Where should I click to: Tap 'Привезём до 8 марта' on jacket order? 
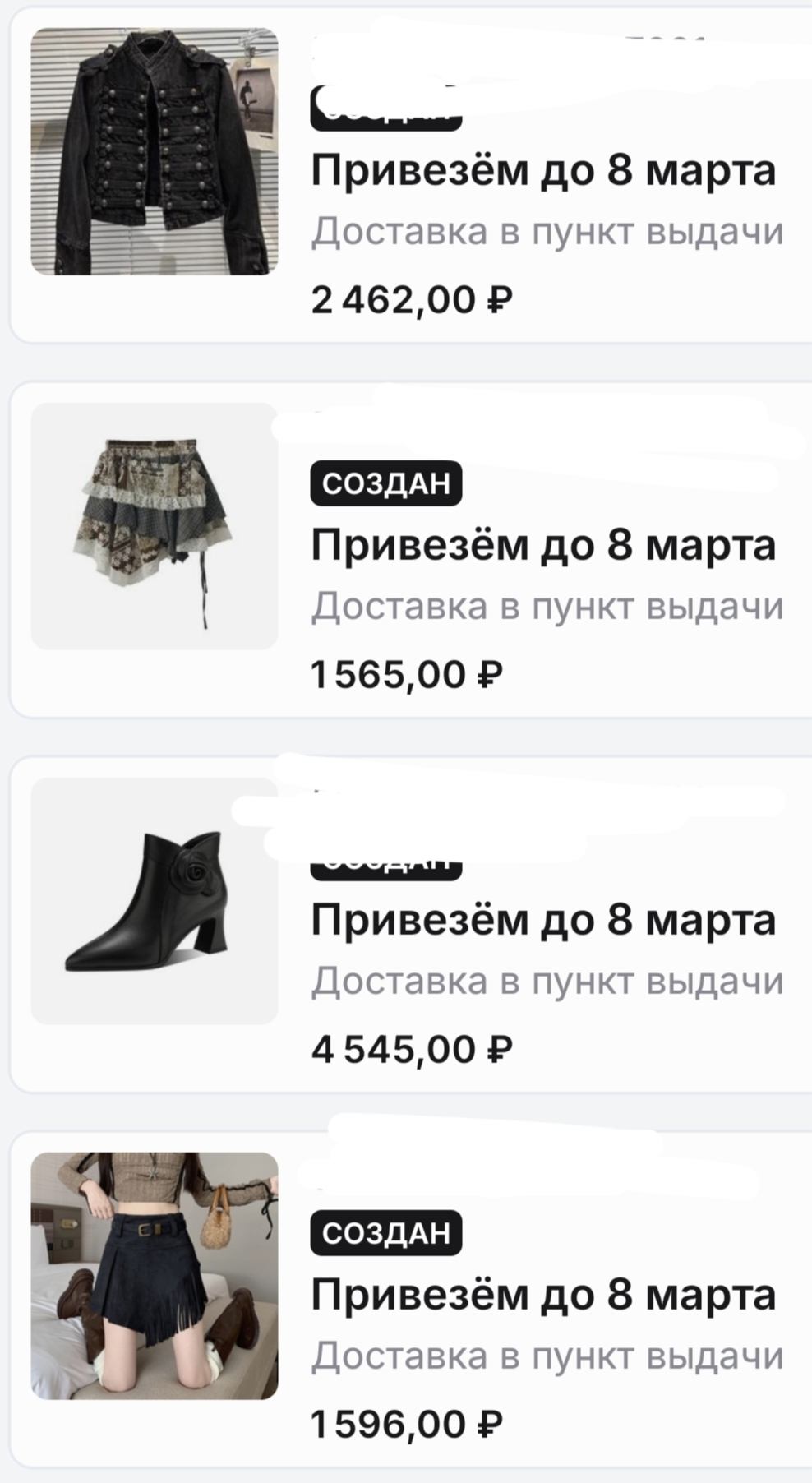[543, 171]
